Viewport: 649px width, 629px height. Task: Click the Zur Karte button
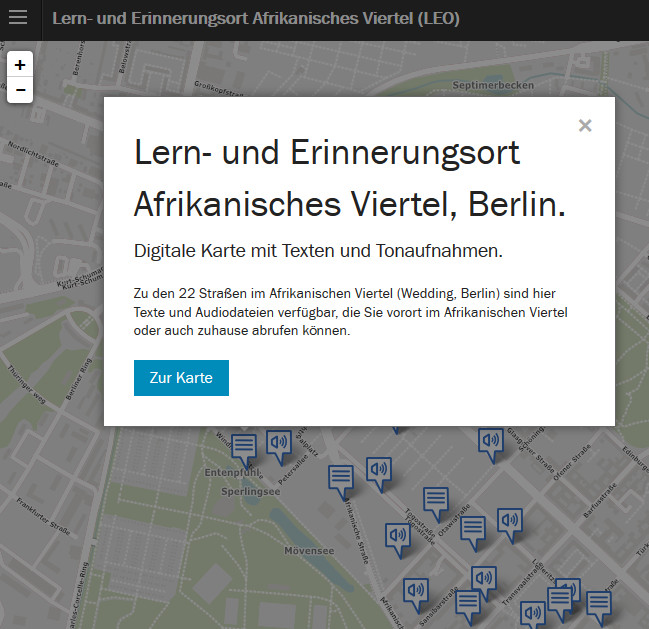tap(181, 378)
